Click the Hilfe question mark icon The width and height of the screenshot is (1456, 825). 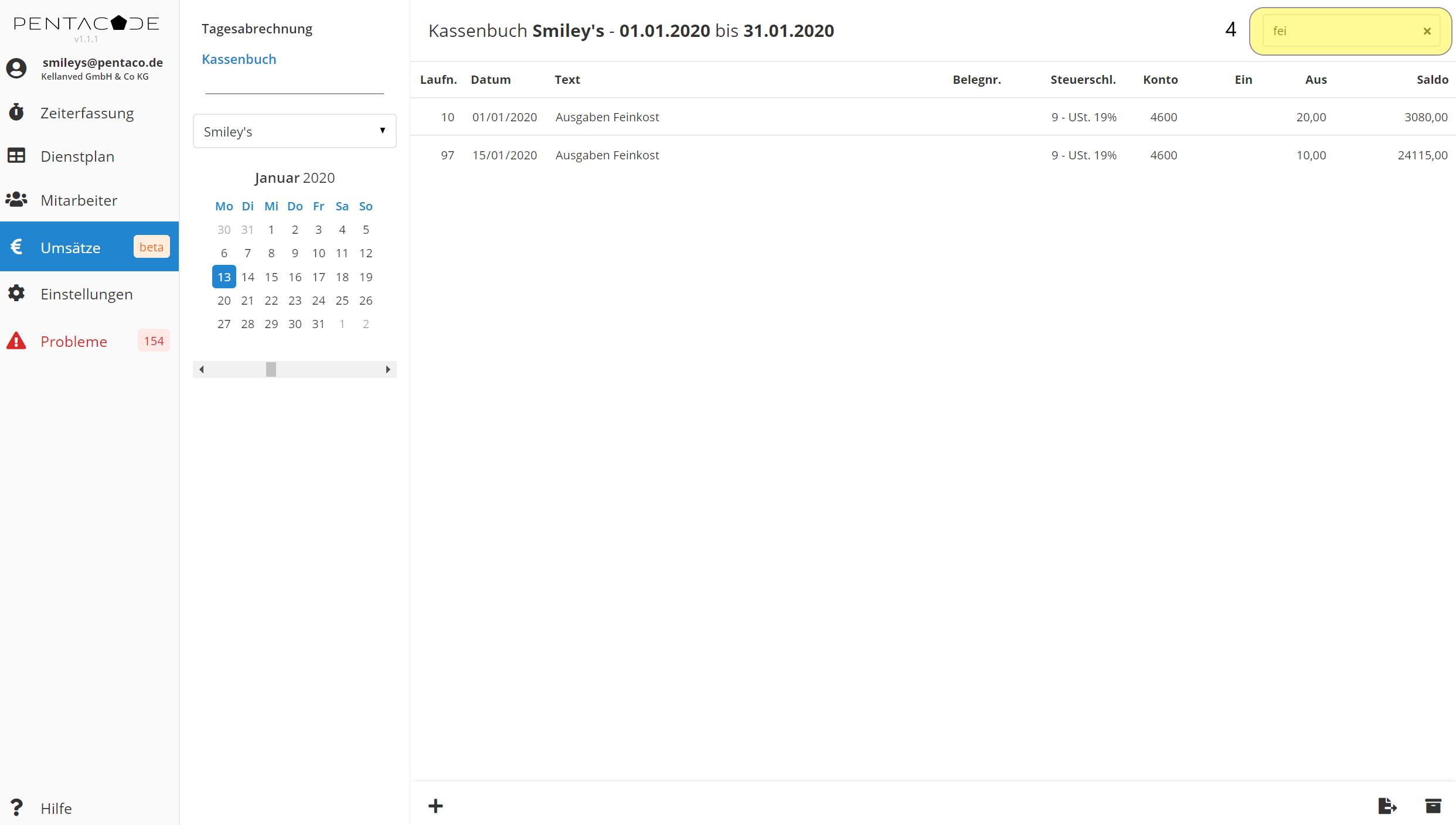tap(16, 807)
